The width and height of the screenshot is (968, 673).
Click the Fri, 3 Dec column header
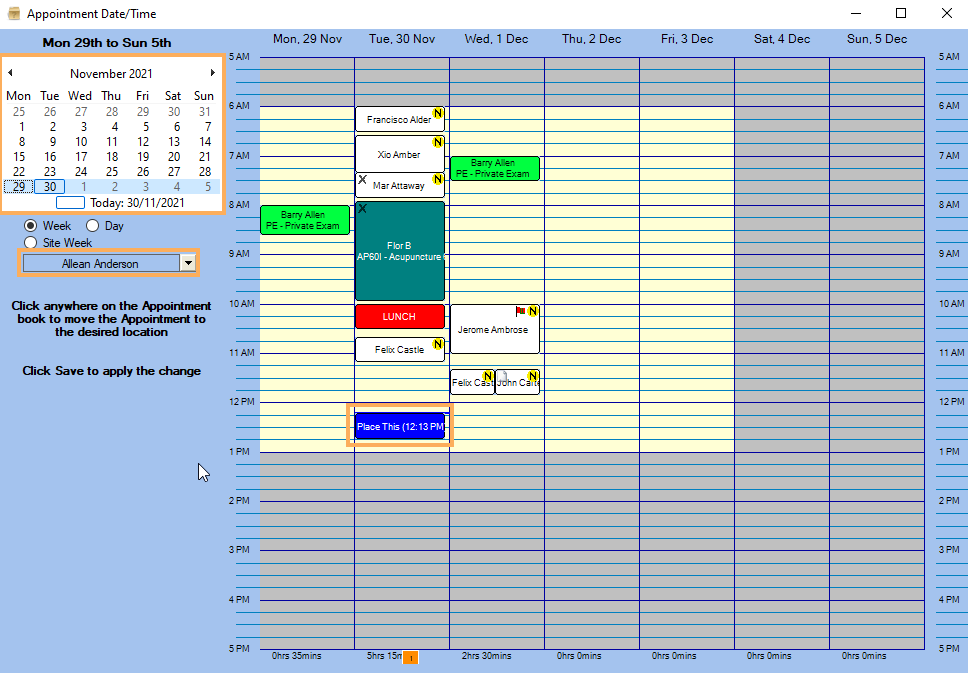[687, 39]
